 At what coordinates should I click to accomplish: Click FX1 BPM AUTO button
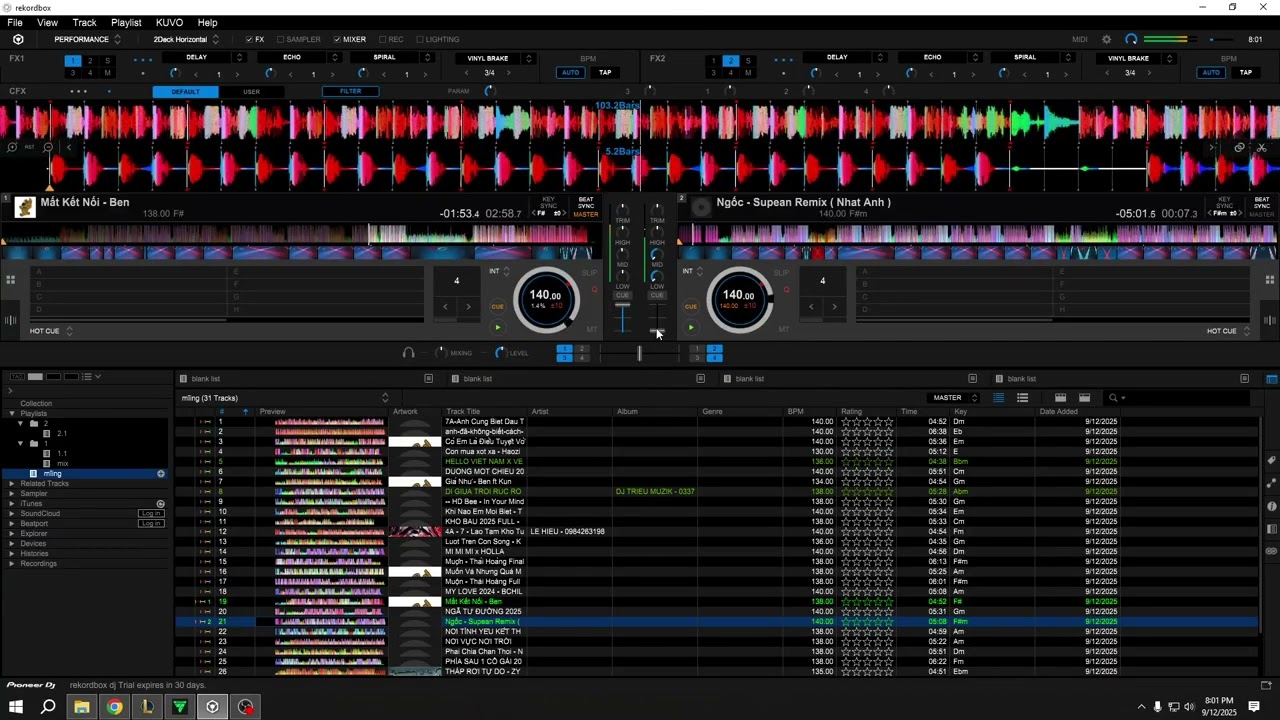570,72
